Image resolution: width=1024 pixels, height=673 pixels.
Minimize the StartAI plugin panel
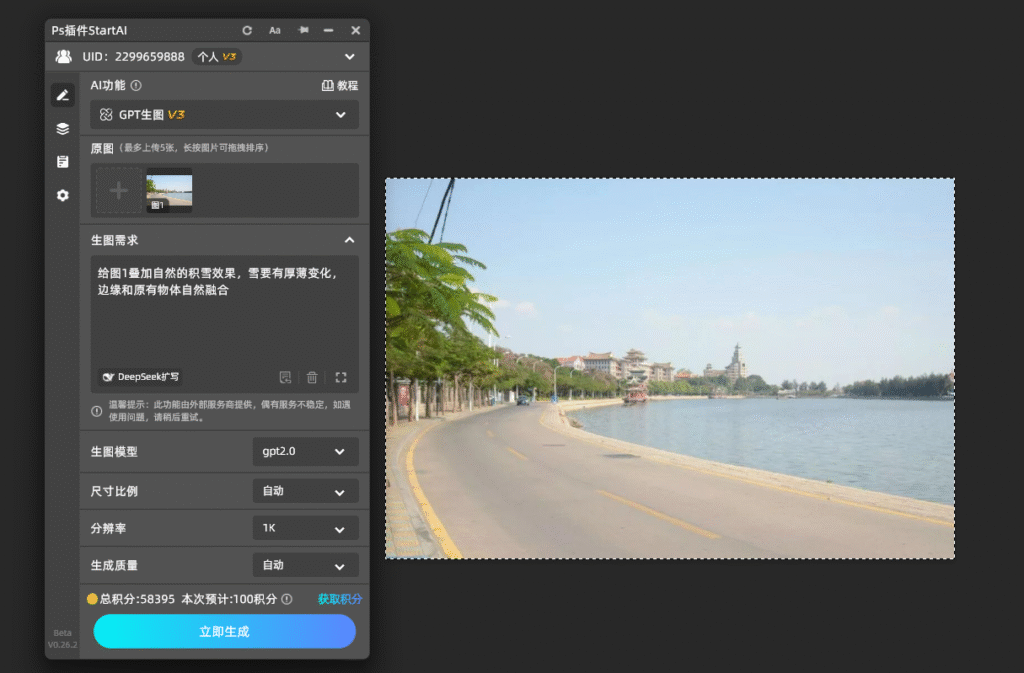pos(328,31)
